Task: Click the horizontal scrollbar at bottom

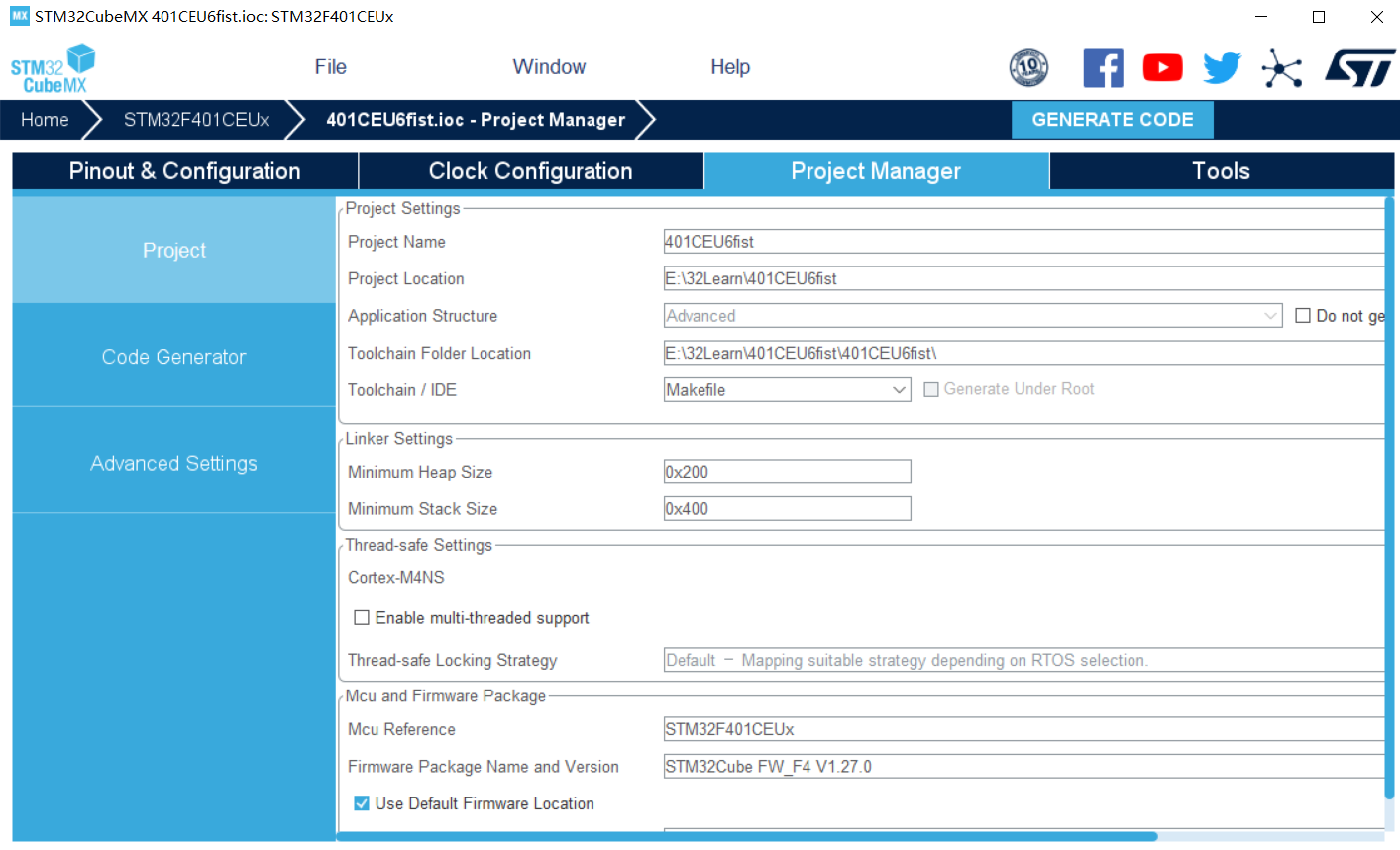Action: 747,837
